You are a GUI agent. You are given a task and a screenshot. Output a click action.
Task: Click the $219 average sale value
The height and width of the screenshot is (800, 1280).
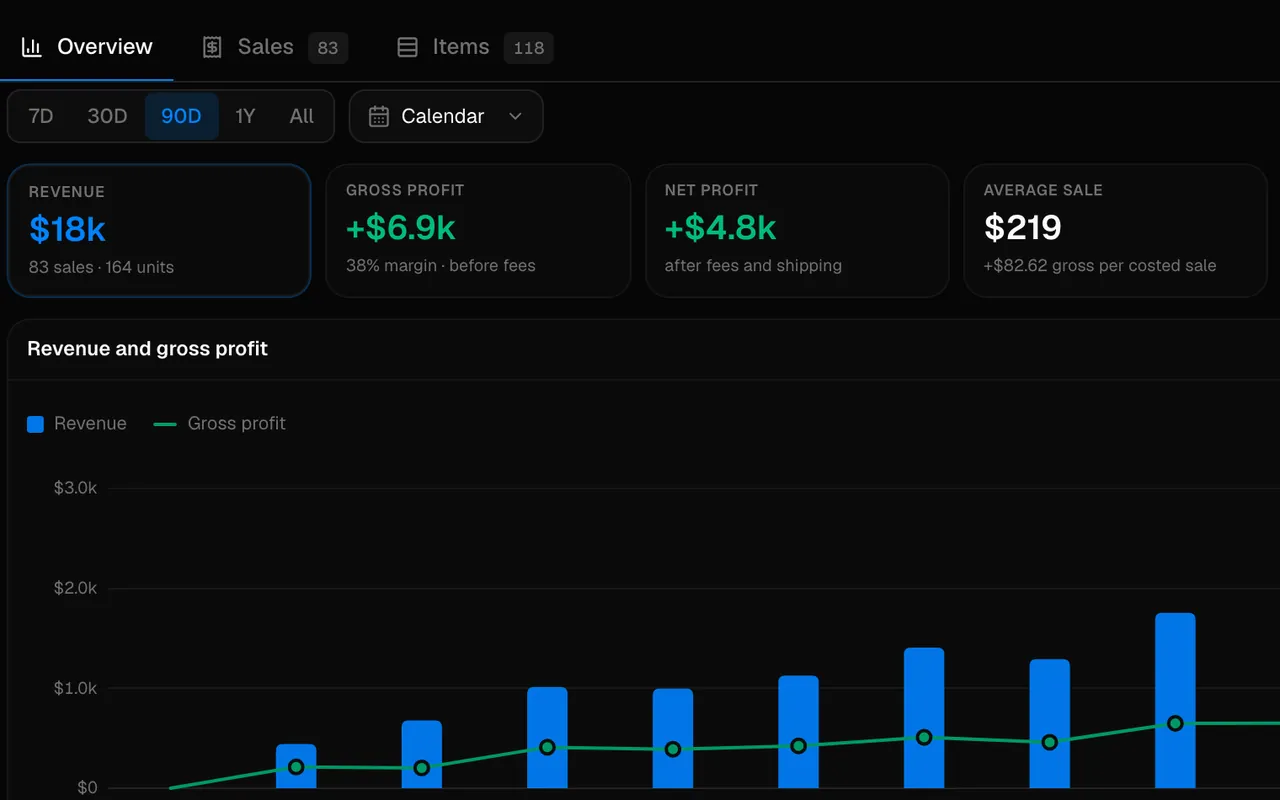pos(1022,227)
